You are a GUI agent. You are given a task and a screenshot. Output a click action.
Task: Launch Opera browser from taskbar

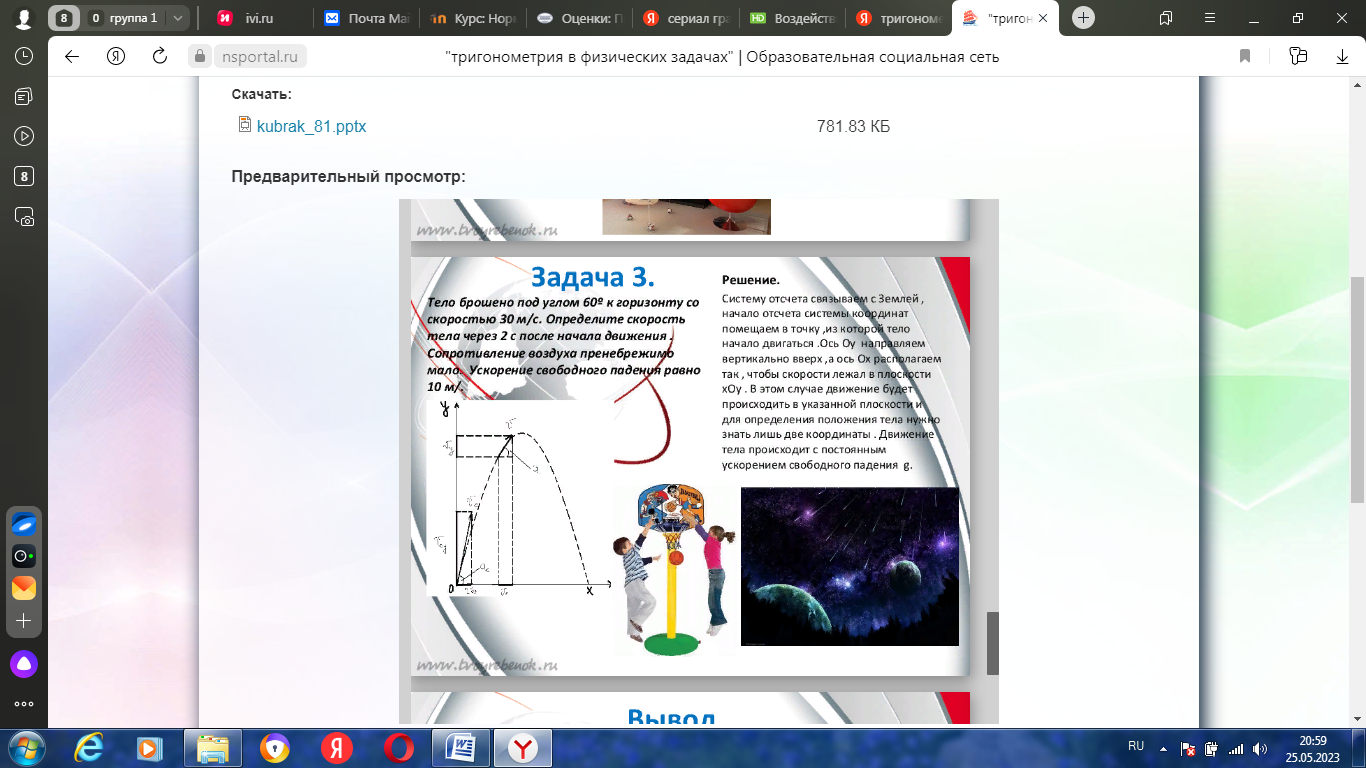[x=399, y=748]
